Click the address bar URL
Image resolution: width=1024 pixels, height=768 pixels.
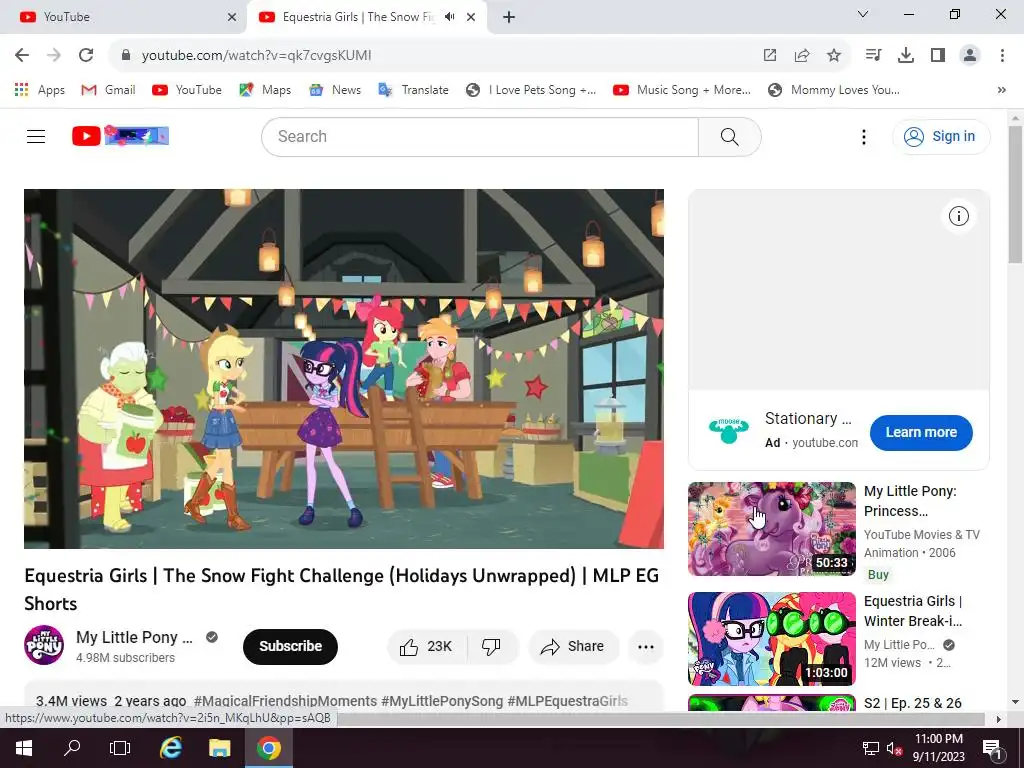pyautogui.click(x=257, y=56)
